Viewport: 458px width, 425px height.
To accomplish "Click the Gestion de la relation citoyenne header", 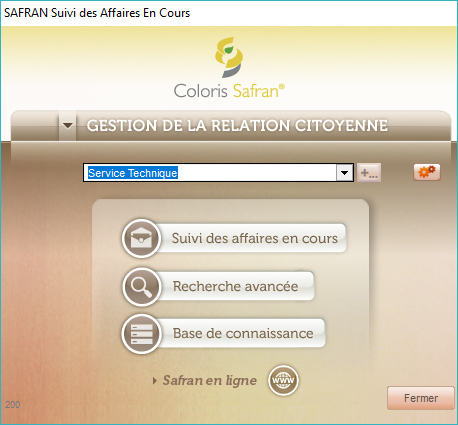I will click(x=237, y=126).
